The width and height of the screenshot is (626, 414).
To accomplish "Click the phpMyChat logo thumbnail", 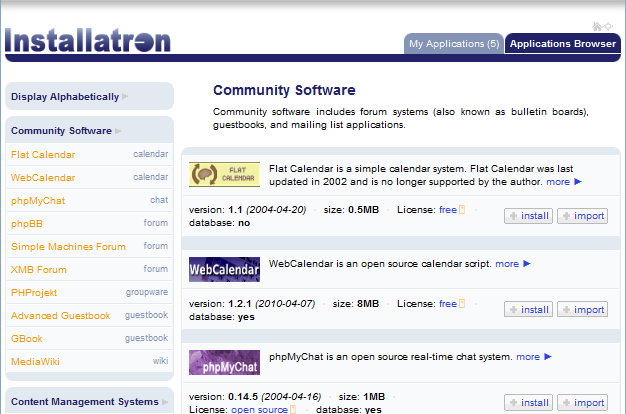I will (224, 362).
